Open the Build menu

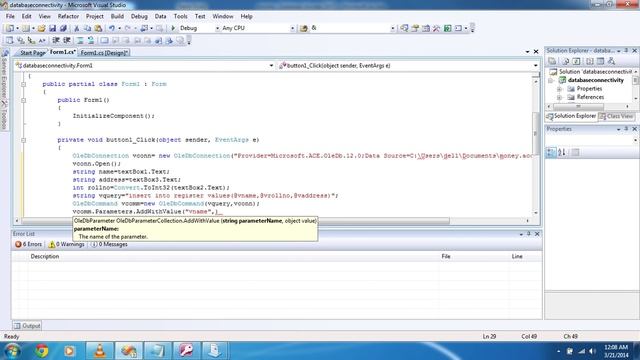[x=117, y=16]
